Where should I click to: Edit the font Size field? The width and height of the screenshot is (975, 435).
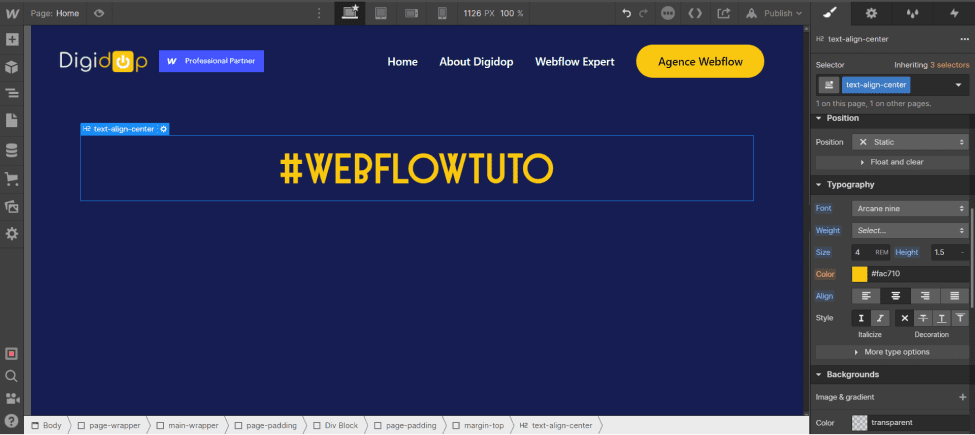(x=861, y=252)
